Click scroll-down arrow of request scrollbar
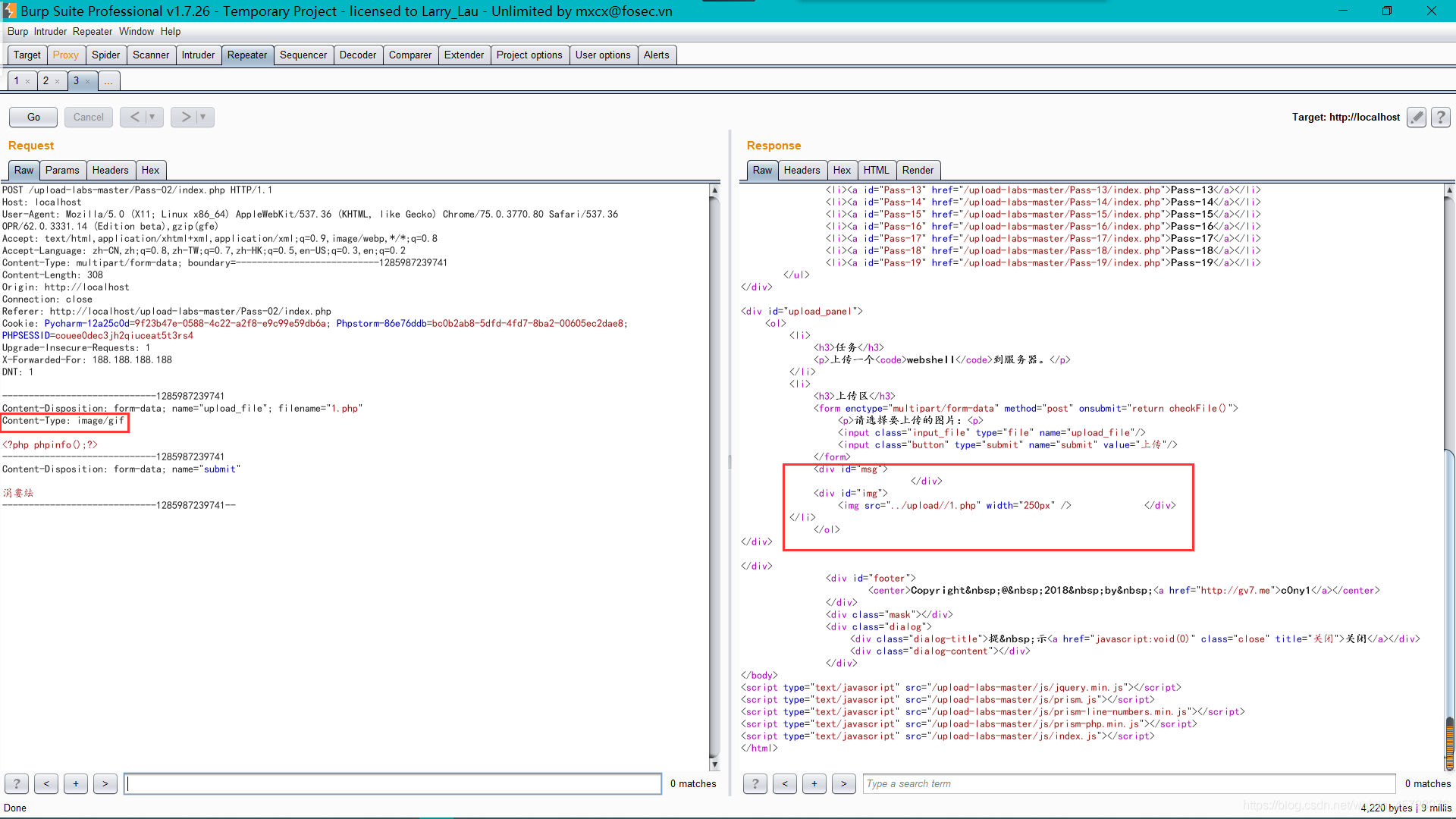 point(714,764)
